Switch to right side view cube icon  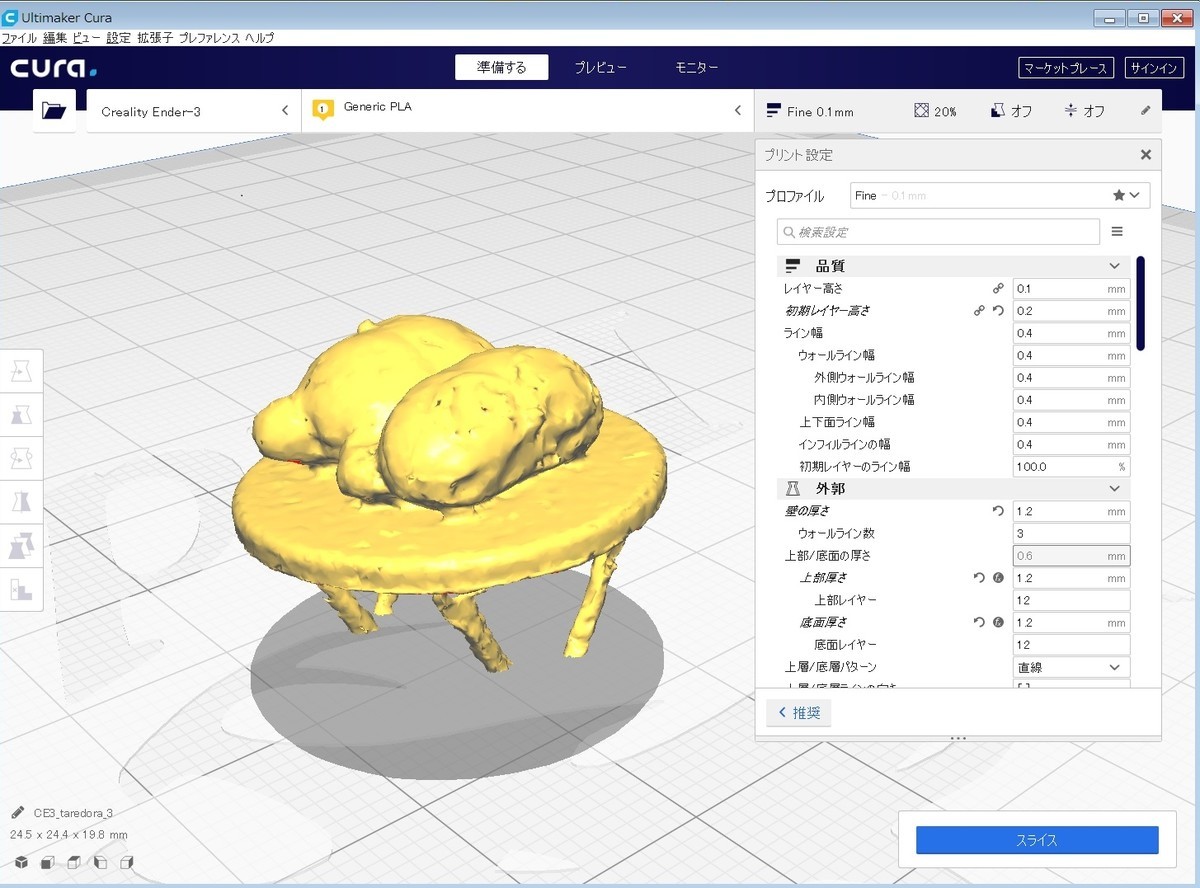click(126, 863)
